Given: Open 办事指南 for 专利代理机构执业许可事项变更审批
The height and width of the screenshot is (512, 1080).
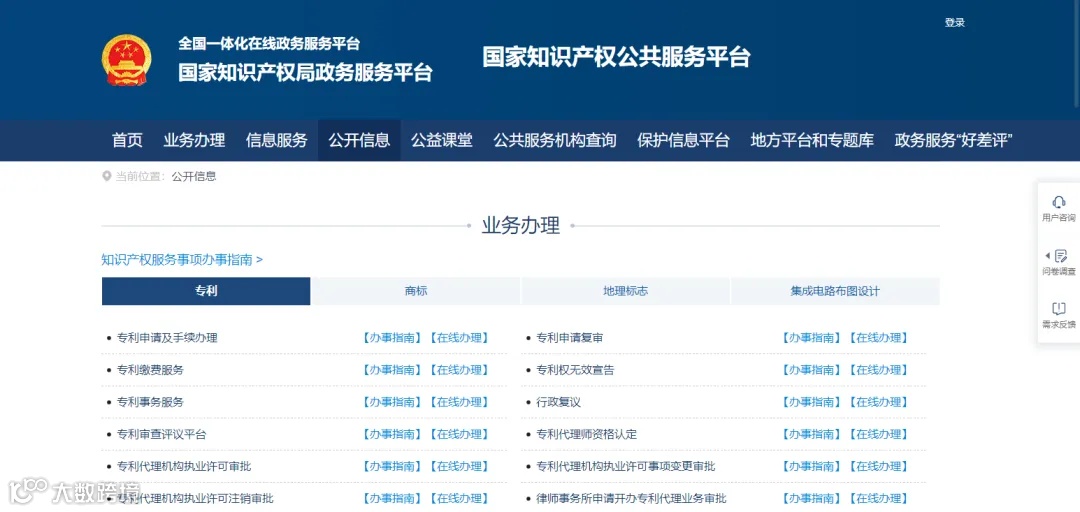Looking at the screenshot, I should 811,467.
